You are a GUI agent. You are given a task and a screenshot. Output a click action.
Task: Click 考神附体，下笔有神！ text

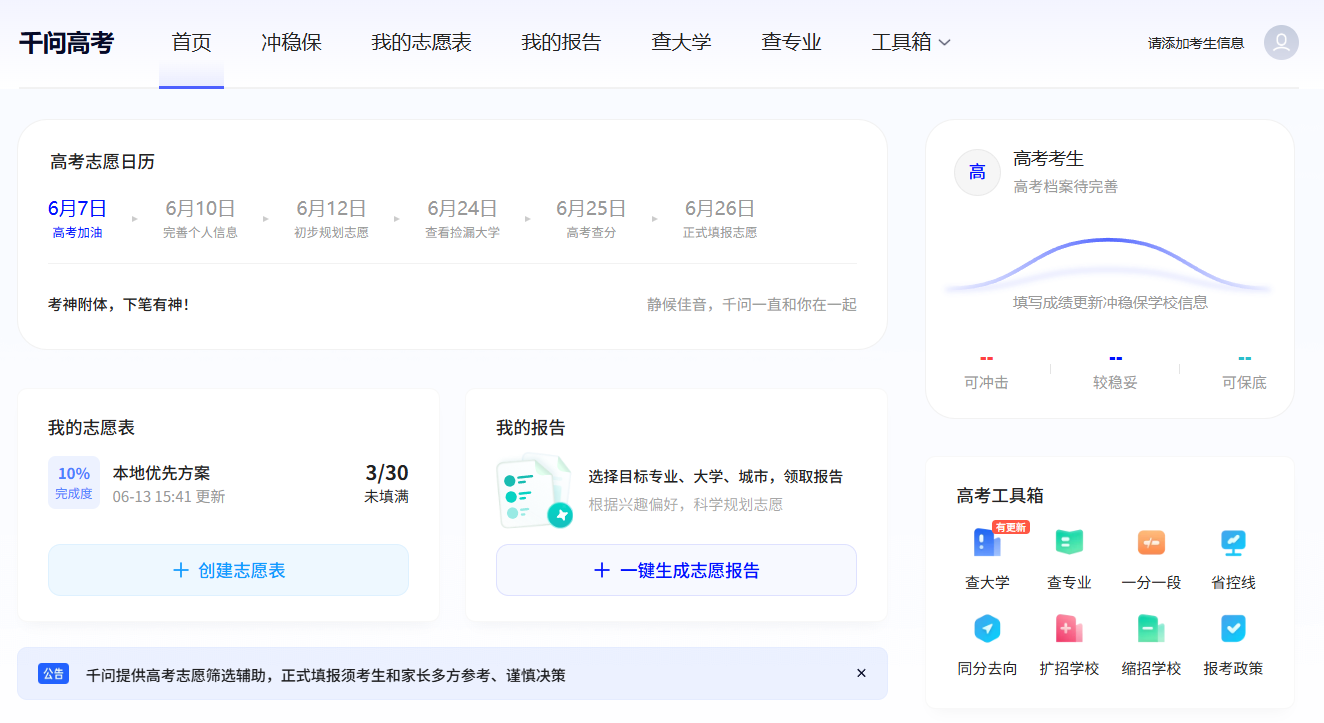click(x=119, y=304)
